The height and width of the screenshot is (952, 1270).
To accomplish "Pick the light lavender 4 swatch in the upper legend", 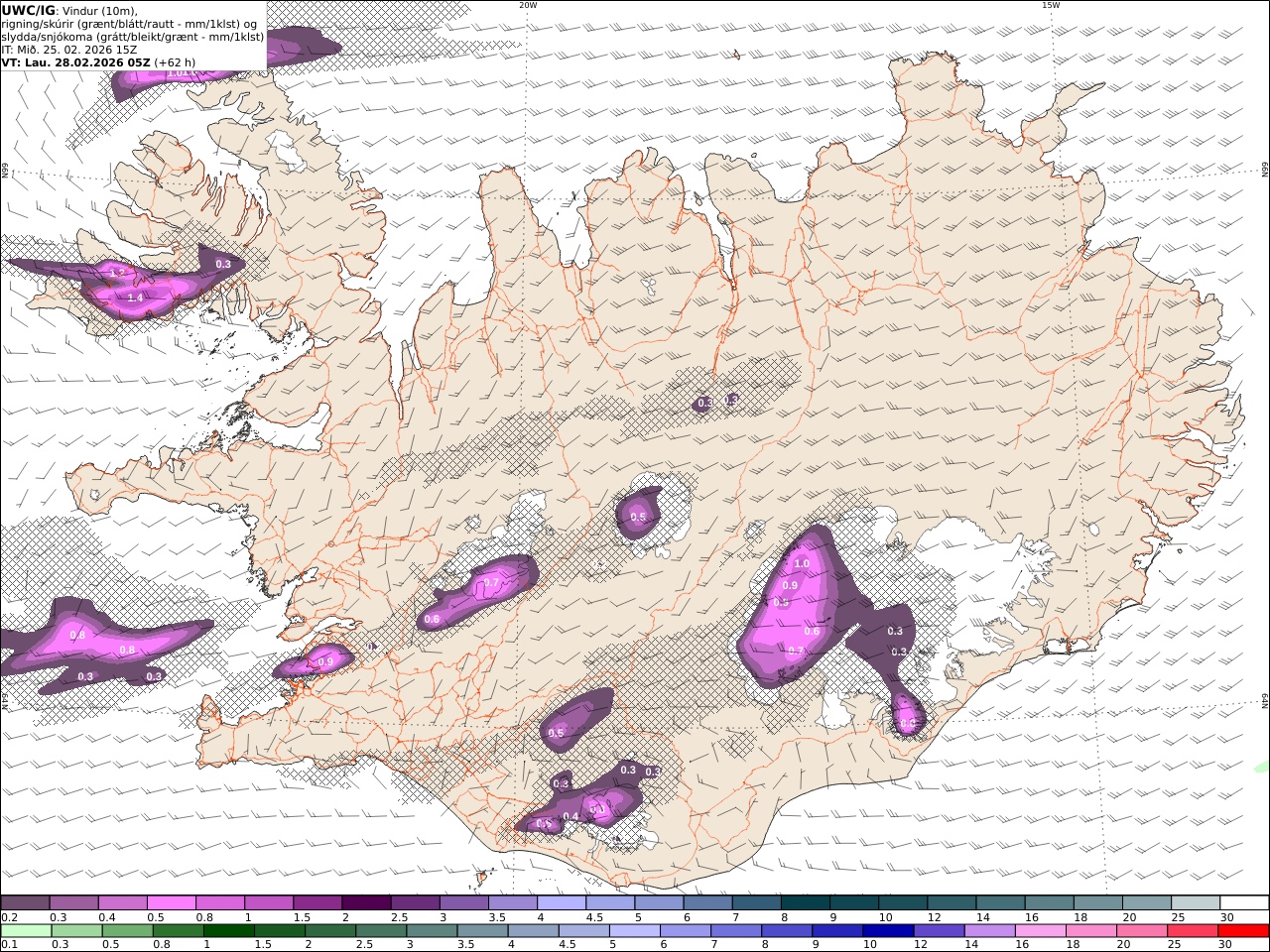I will point(562,903).
